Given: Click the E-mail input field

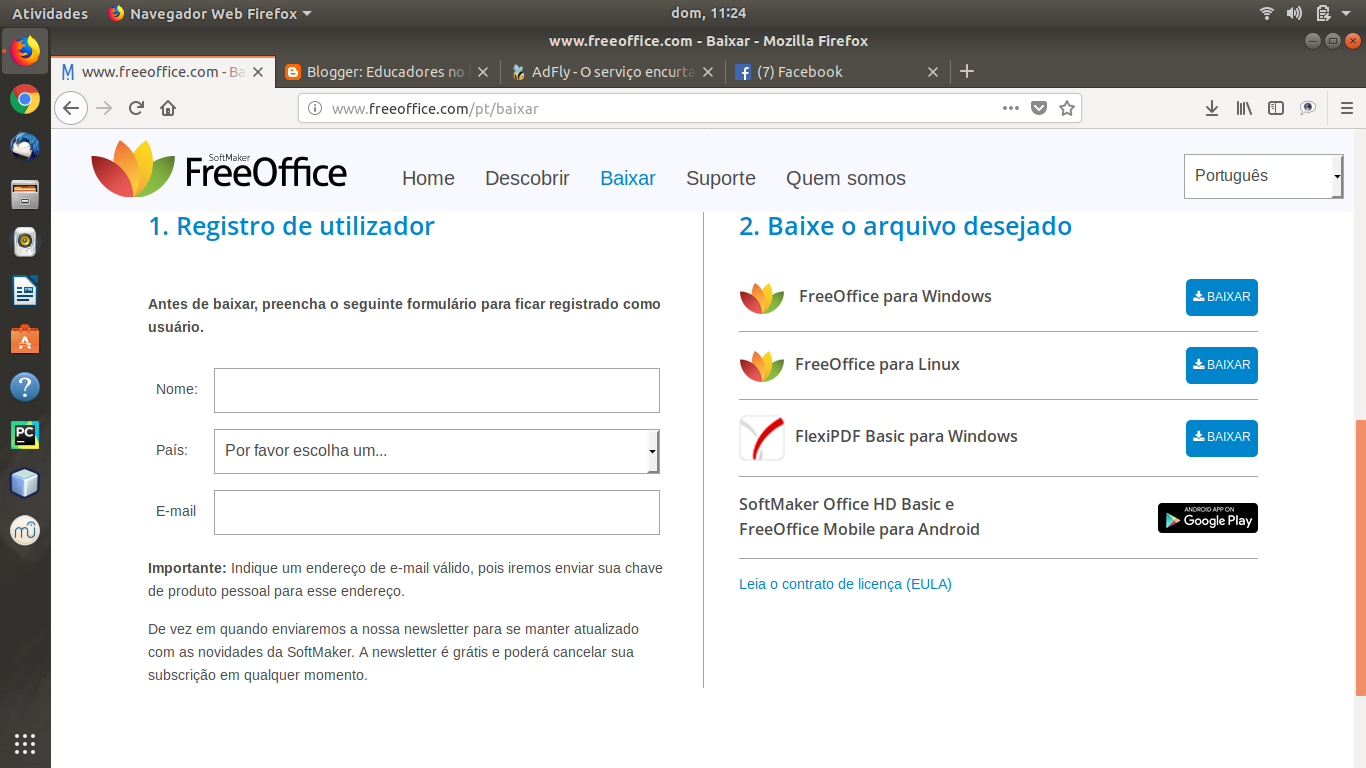Looking at the screenshot, I should (x=437, y=512).
